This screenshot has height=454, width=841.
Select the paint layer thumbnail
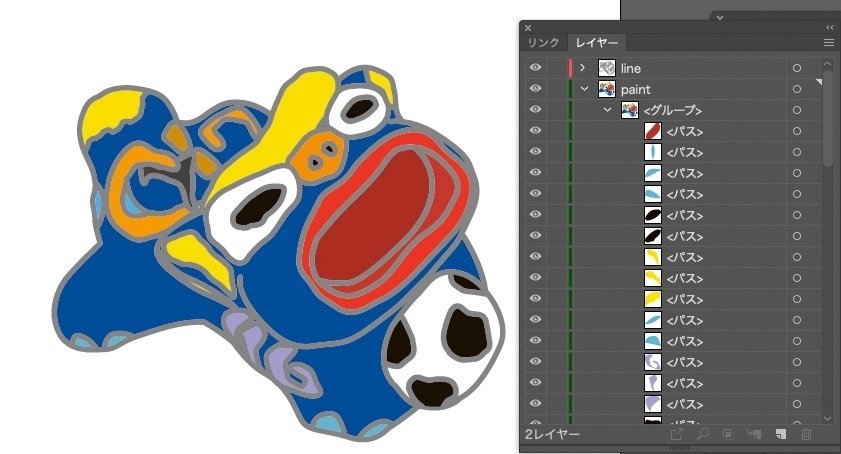607,89
